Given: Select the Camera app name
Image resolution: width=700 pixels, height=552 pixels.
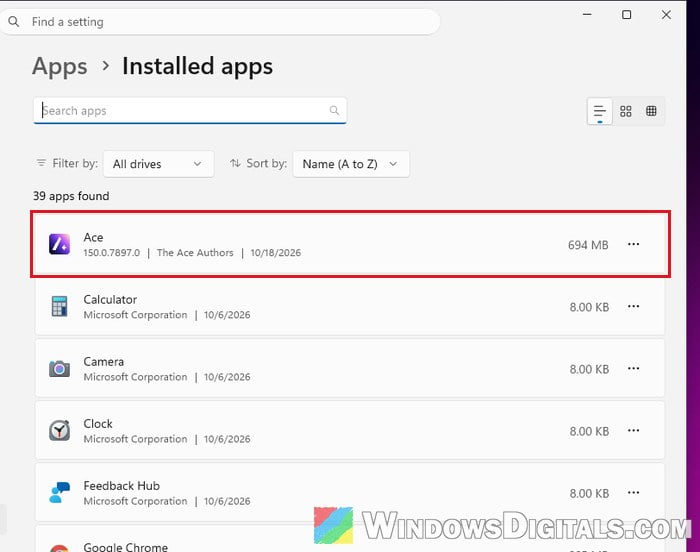Looking at the screenshot, I should tap(104, 362).
